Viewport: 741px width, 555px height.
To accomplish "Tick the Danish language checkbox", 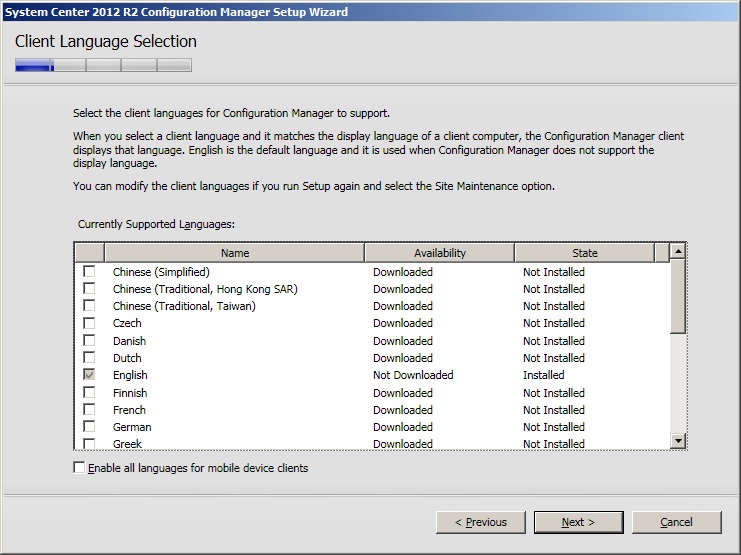I will point(90,341).
